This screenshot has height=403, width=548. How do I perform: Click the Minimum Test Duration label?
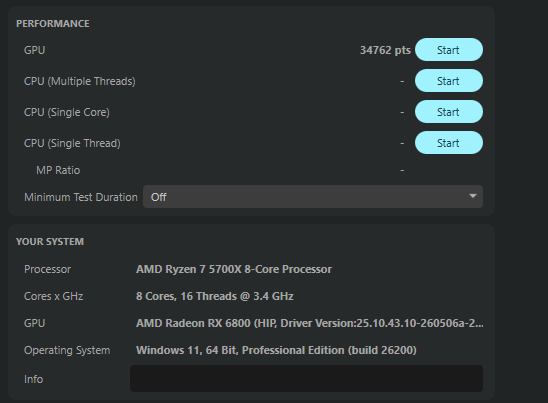[81, 197]
